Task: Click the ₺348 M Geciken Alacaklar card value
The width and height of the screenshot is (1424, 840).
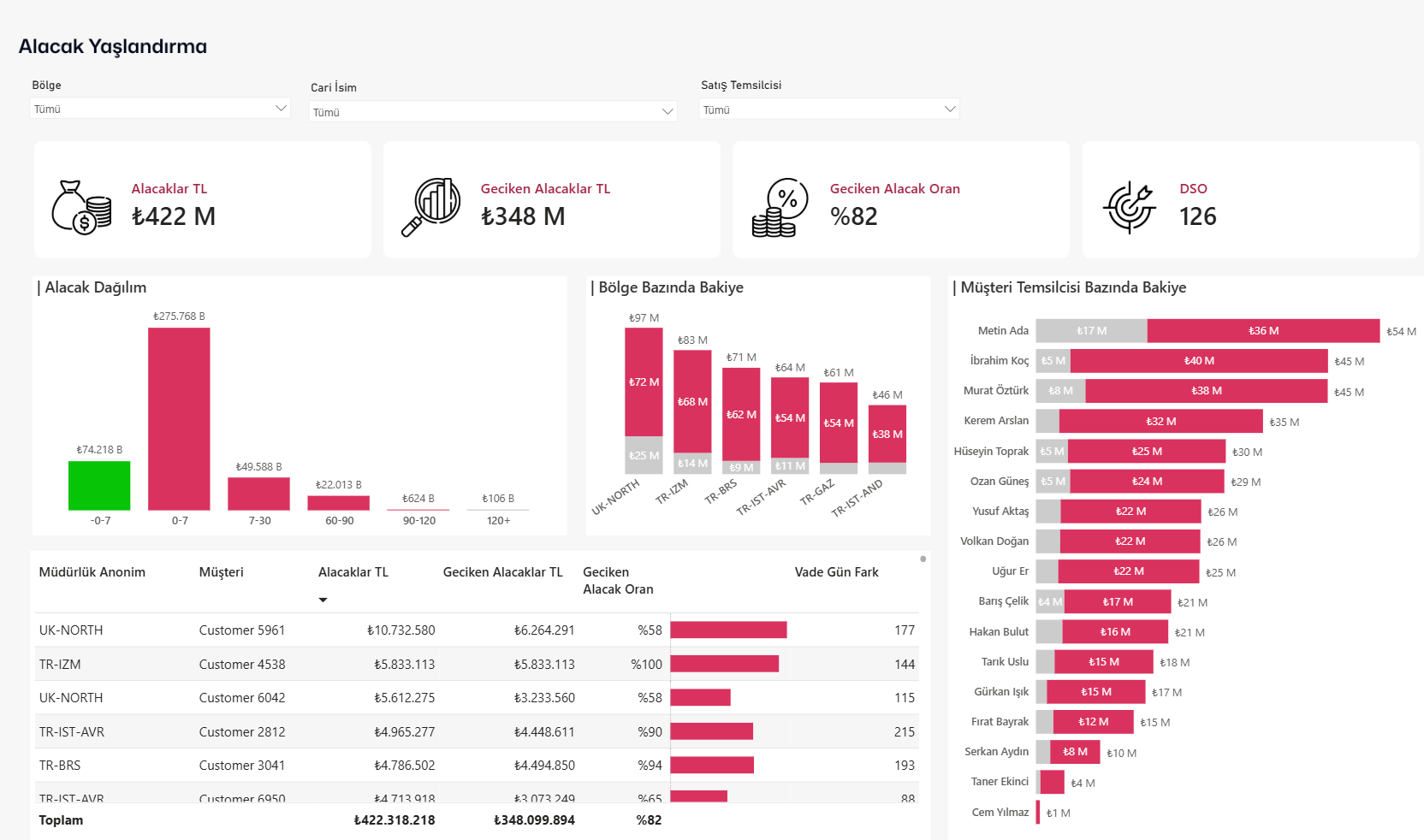Action: [523, 216]
